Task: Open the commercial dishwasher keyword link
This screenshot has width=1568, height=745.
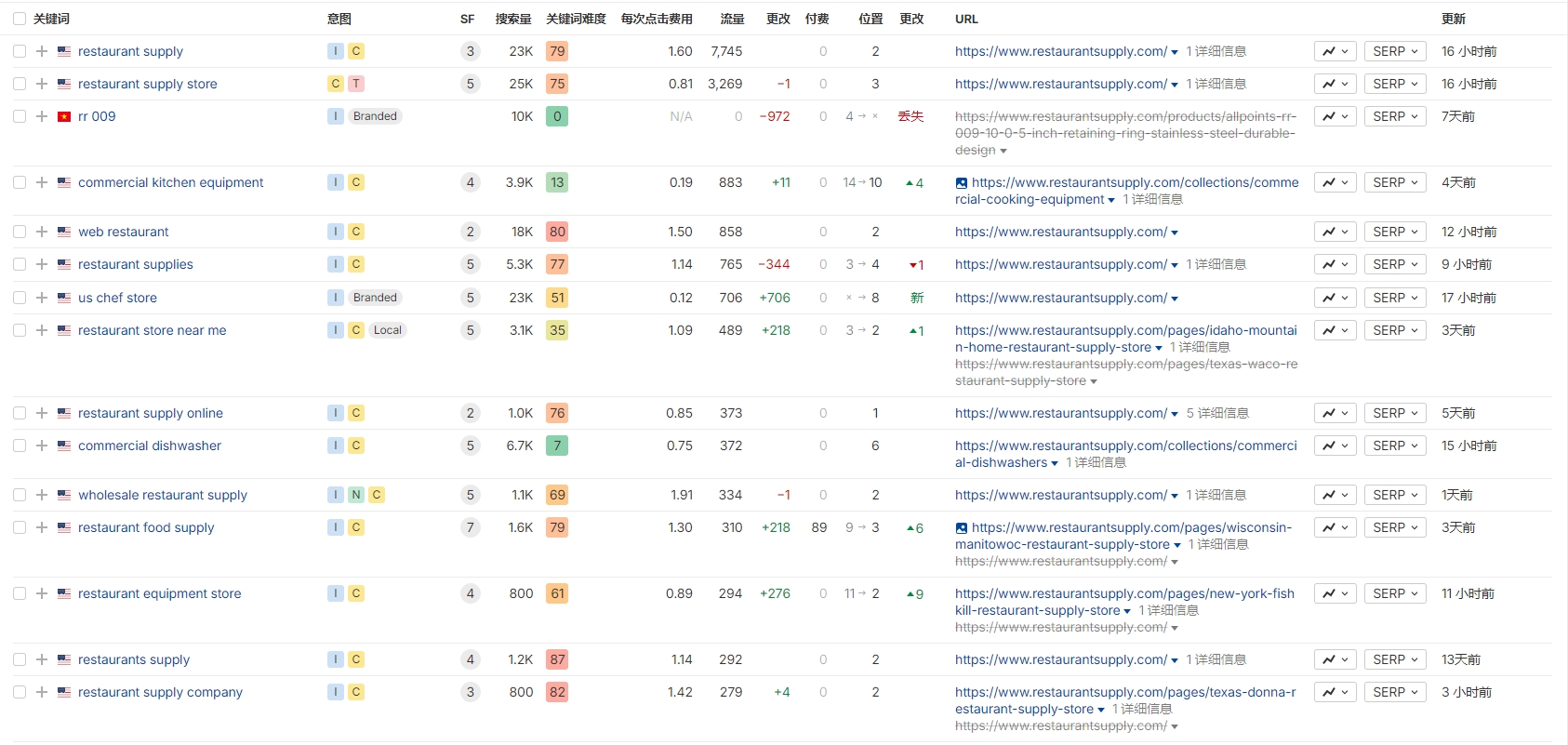Action: (x=150, y=446)
